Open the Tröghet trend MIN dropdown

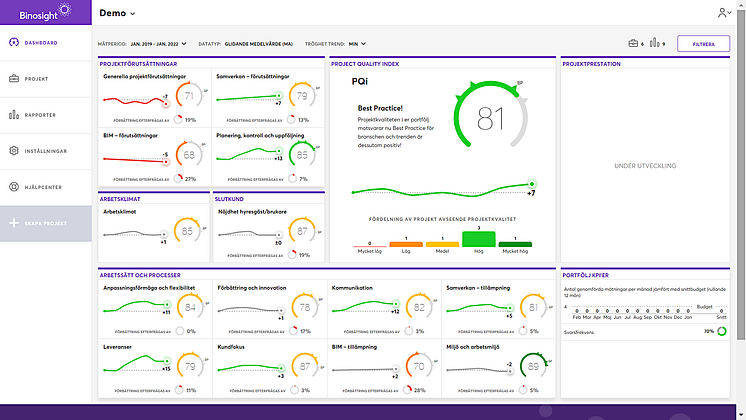click(x=357, y=44)
